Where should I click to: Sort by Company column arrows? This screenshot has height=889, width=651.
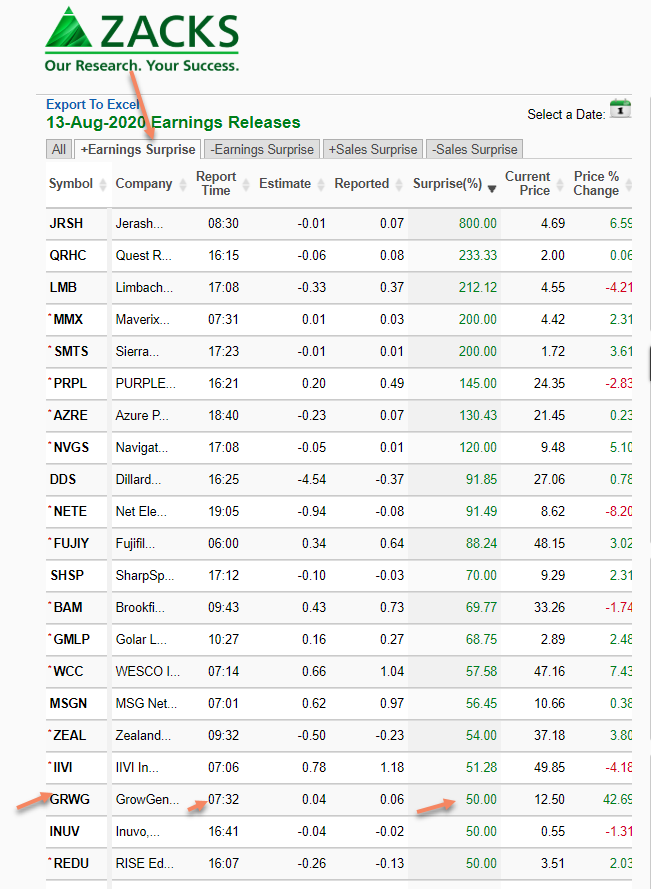click(x=183, y=184)
